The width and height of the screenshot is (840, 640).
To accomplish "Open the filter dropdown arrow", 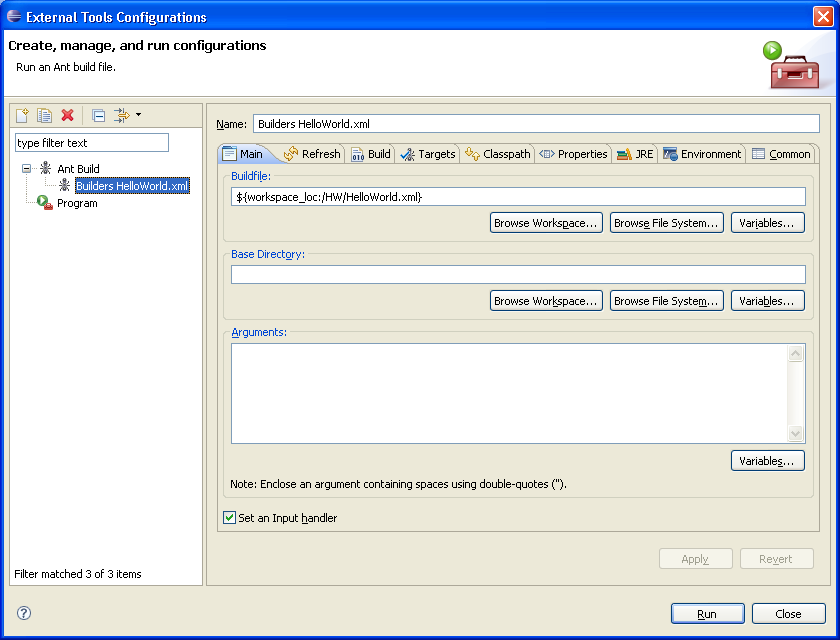I will click(x=138, y=115).
